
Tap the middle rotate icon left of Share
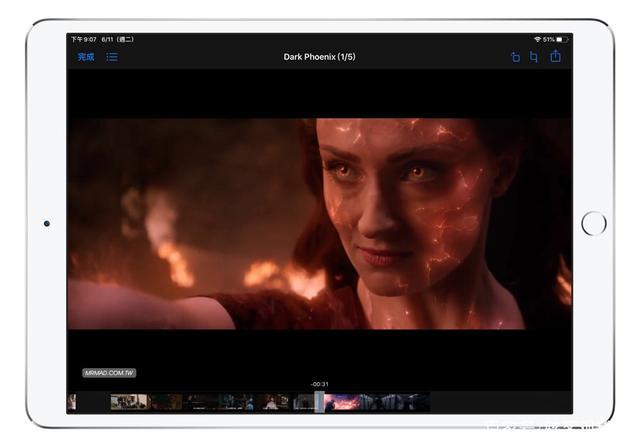(534, 57)
